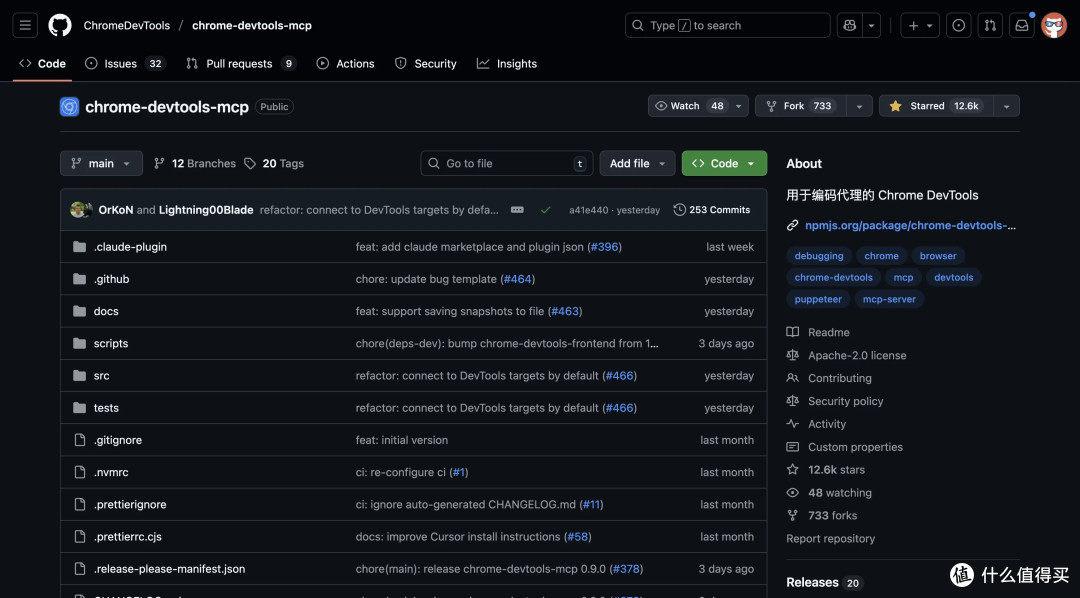The image size is (1080, 598).
Task: Select the mcp-server topic tag
Action: (x=889, y=299)
